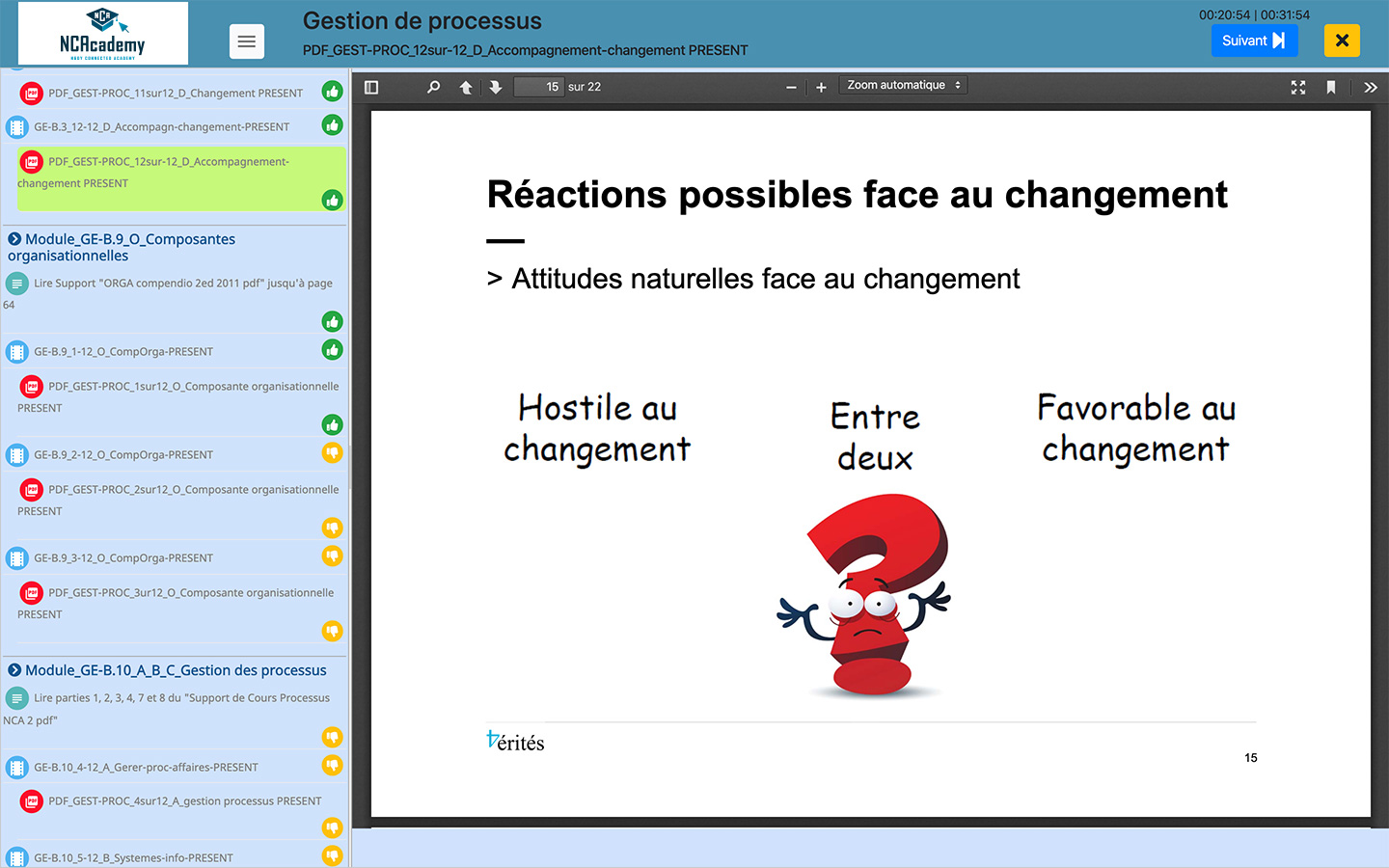The height and width of the screenshot is (868, 1389).
Task: Click the bookmark icon in PDF toolbar
Action: pos(1331,87)
